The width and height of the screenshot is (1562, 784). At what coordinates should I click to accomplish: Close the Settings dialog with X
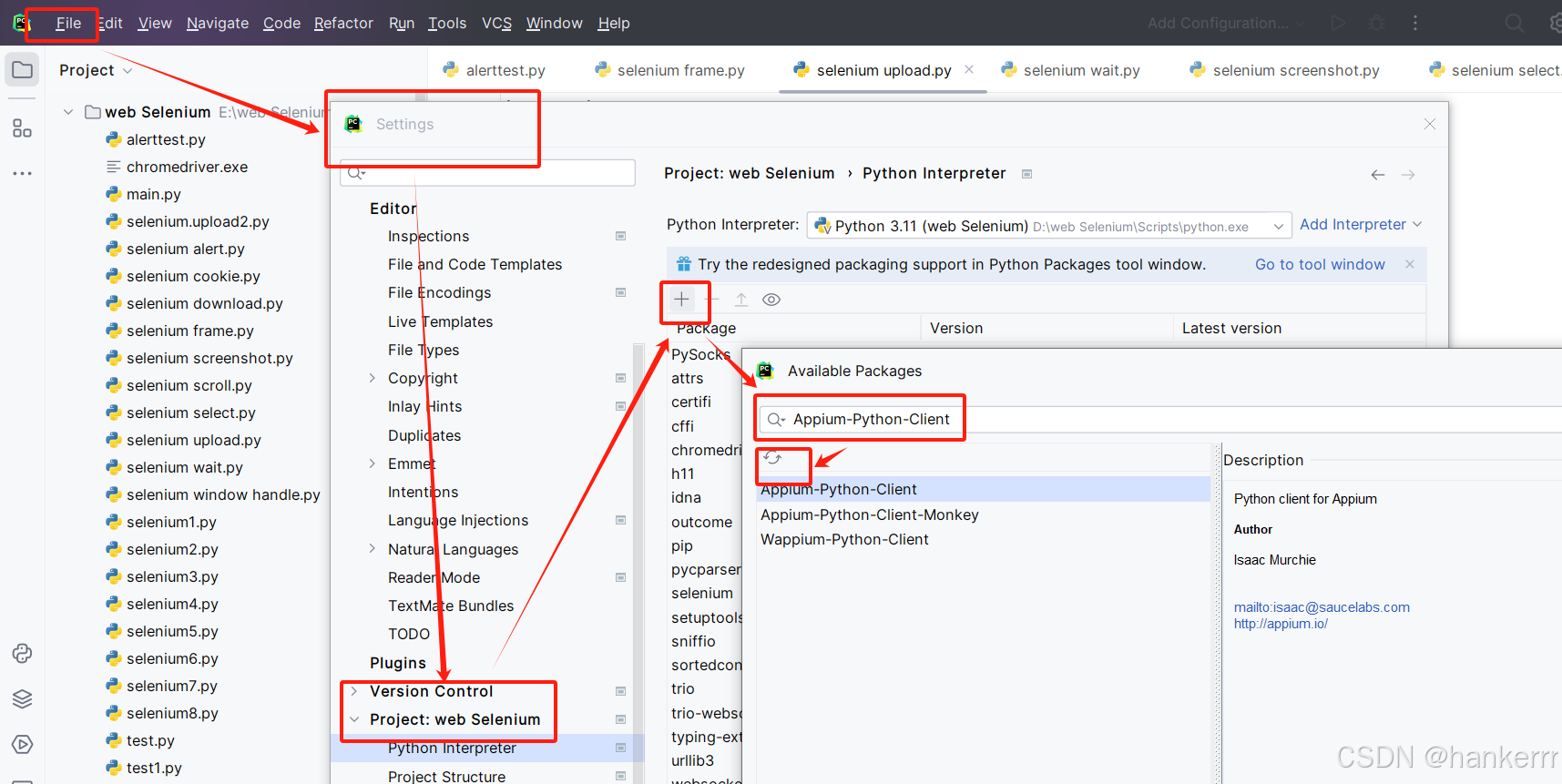pyautogui.click(x=1430, y=124)
